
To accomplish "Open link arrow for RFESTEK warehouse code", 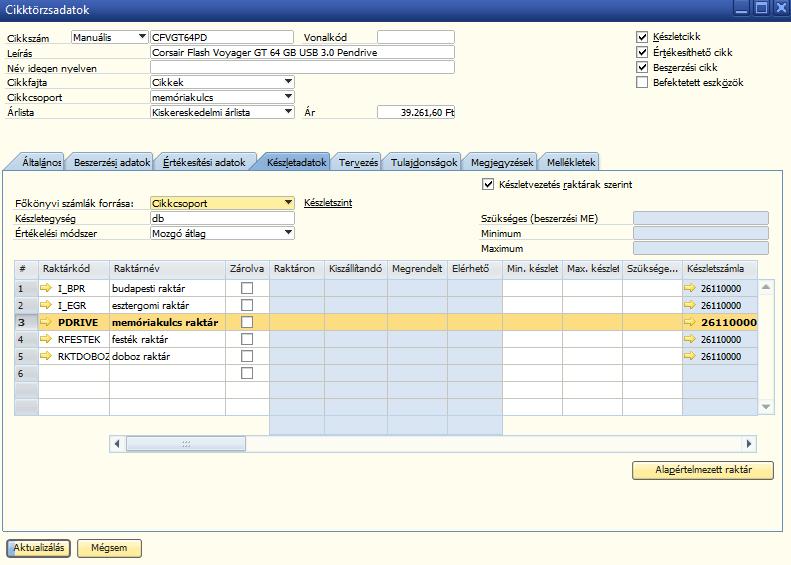I will pyautogui.click(x=46, y=339).
